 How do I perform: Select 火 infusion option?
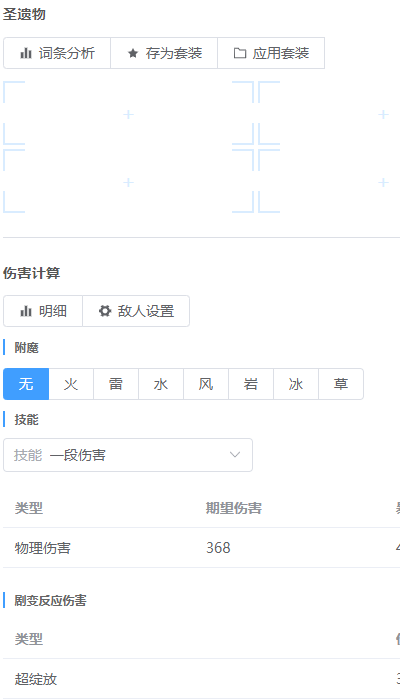(71, 384)
